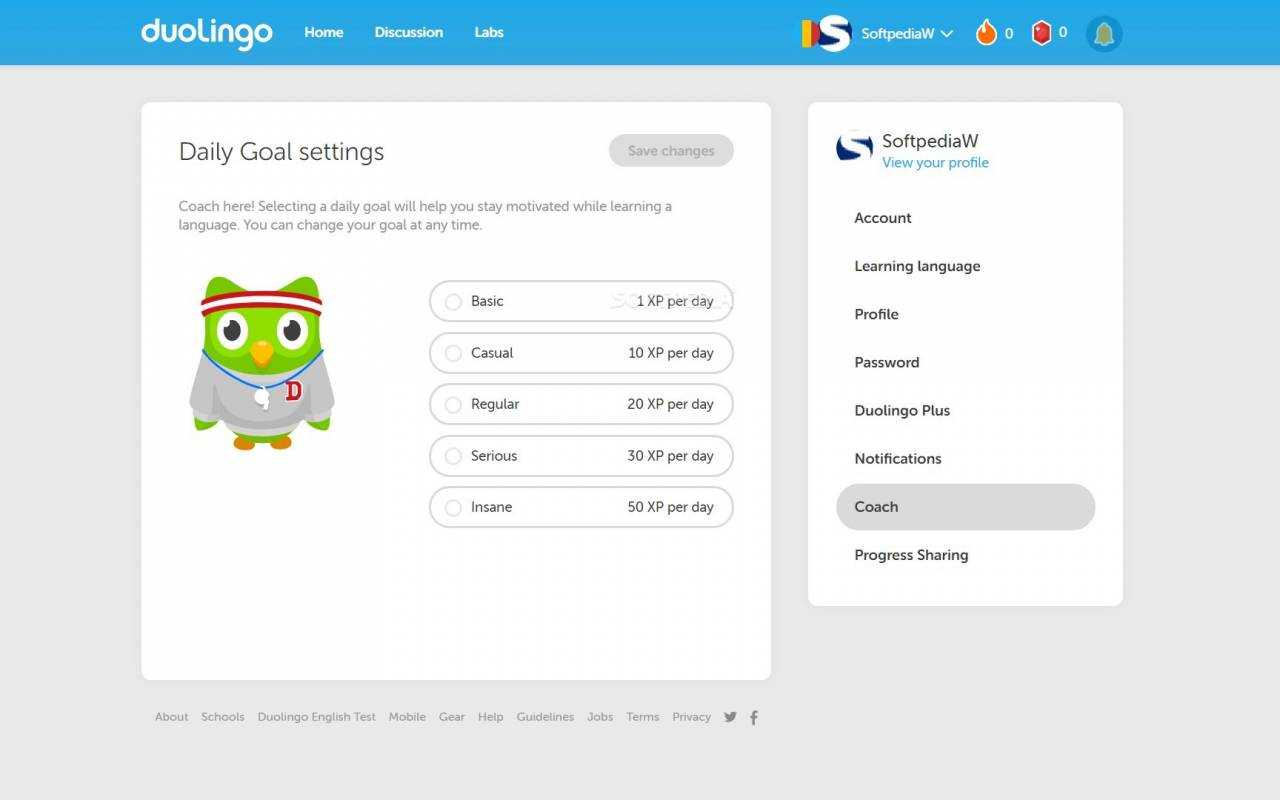1280x800 pixels.
Task: Open the Labs tab
Action: (489, 32)
